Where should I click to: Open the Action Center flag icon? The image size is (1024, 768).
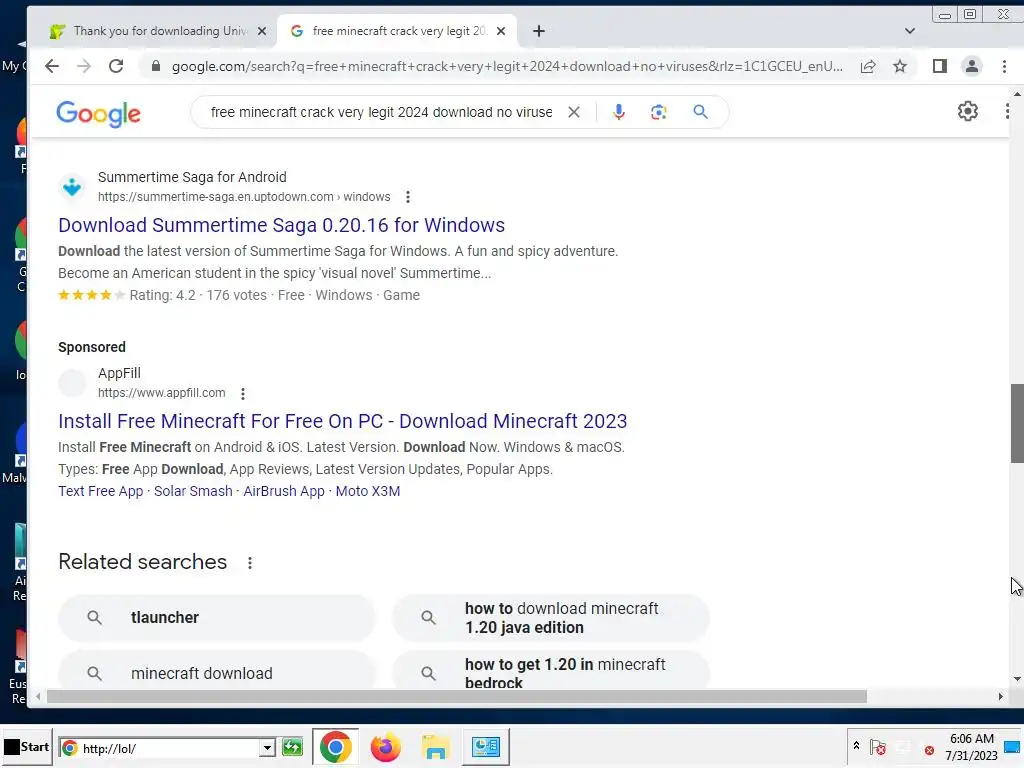878,747
